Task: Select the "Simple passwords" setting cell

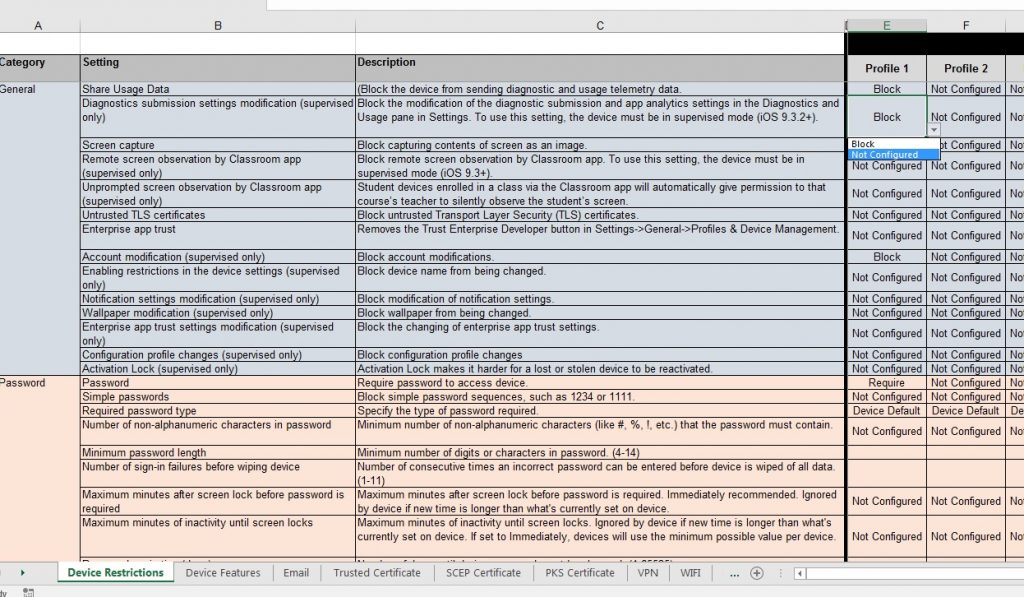Action: coord(217,396)
